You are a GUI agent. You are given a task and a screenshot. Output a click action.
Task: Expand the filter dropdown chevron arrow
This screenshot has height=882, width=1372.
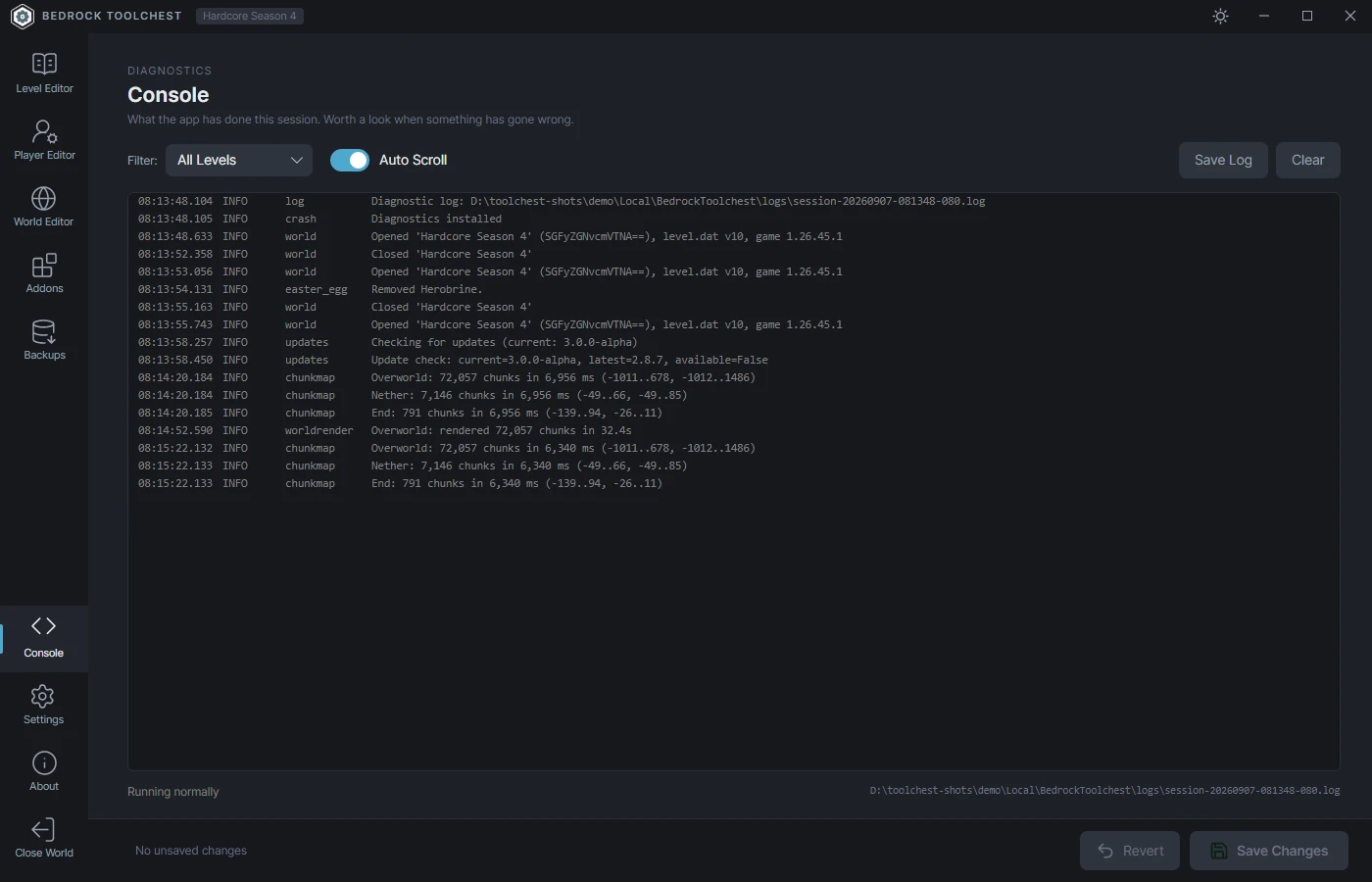coord(296,160)
